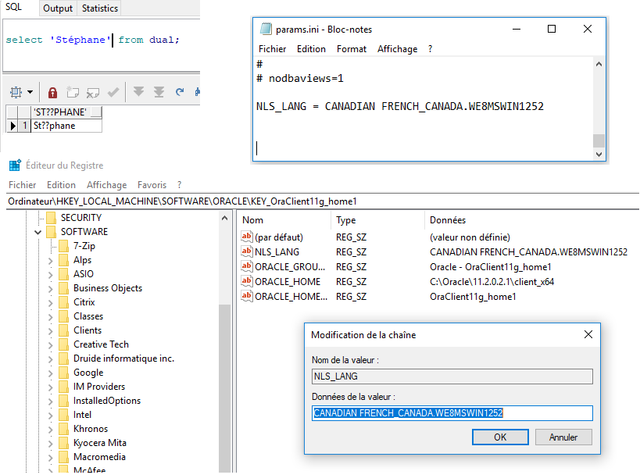Click the SOFTWARE folder icon
This screenshot has width=640, height=474.
[51, 231]
